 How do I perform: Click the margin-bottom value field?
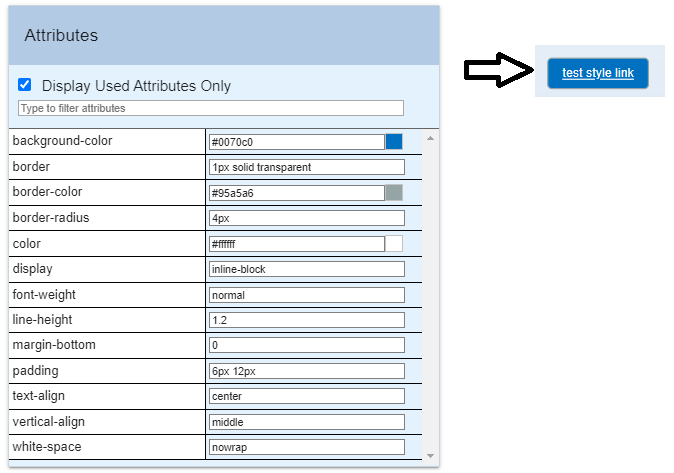pos(307,346)
